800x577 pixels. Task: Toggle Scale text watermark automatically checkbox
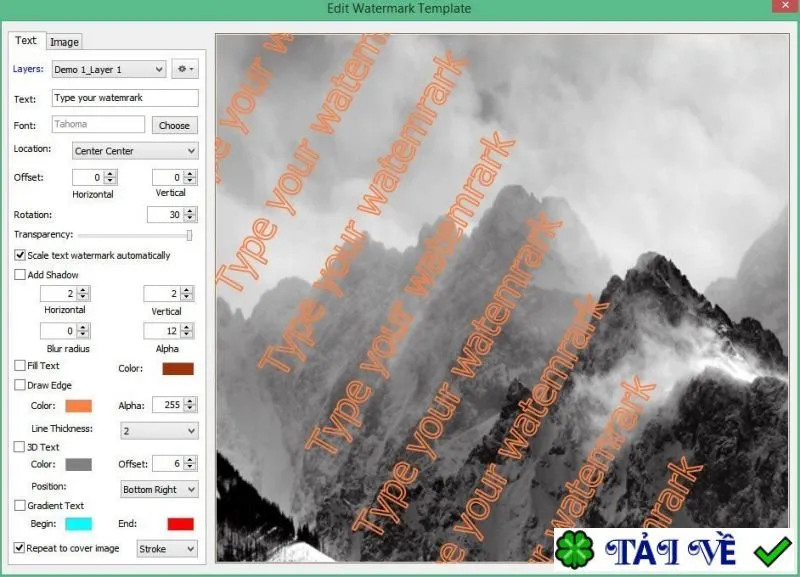[20, 255]
